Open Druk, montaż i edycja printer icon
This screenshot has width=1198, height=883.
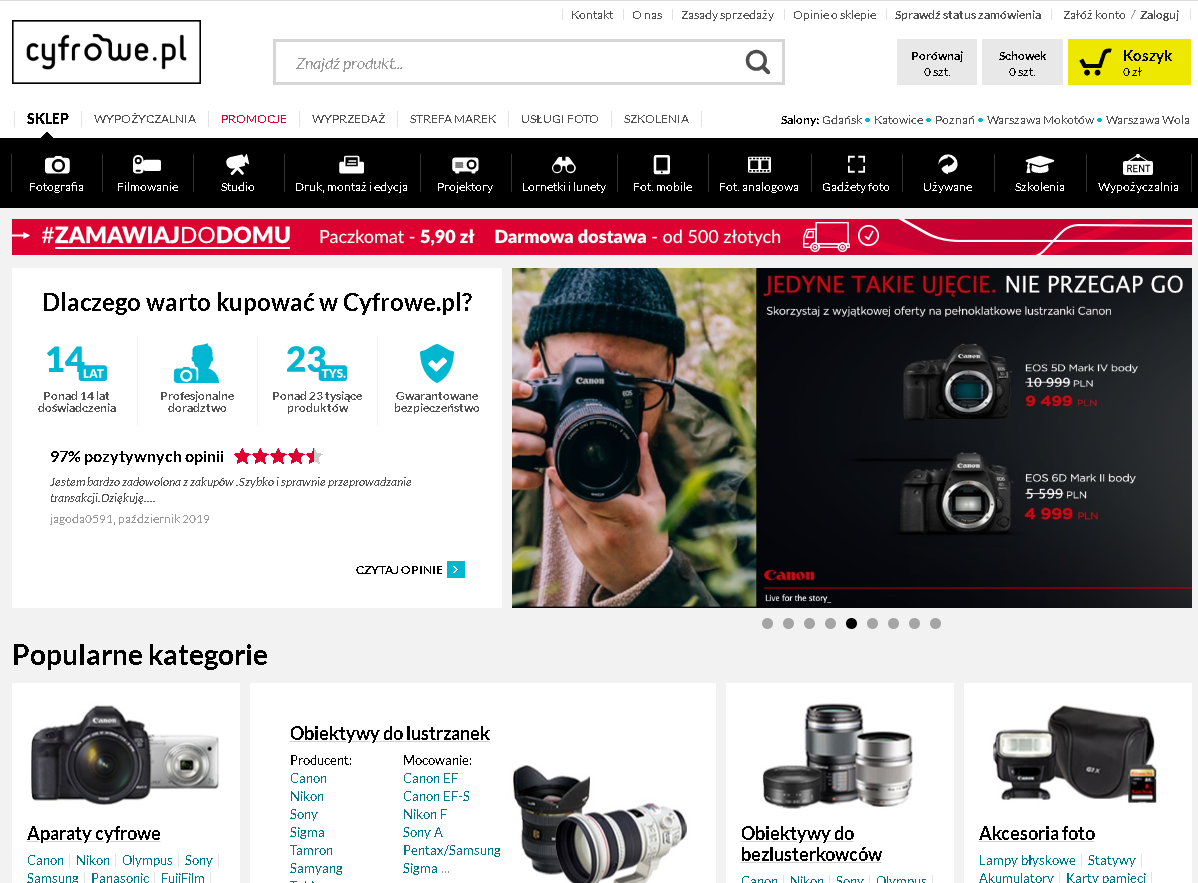click(x=351, y=164)
